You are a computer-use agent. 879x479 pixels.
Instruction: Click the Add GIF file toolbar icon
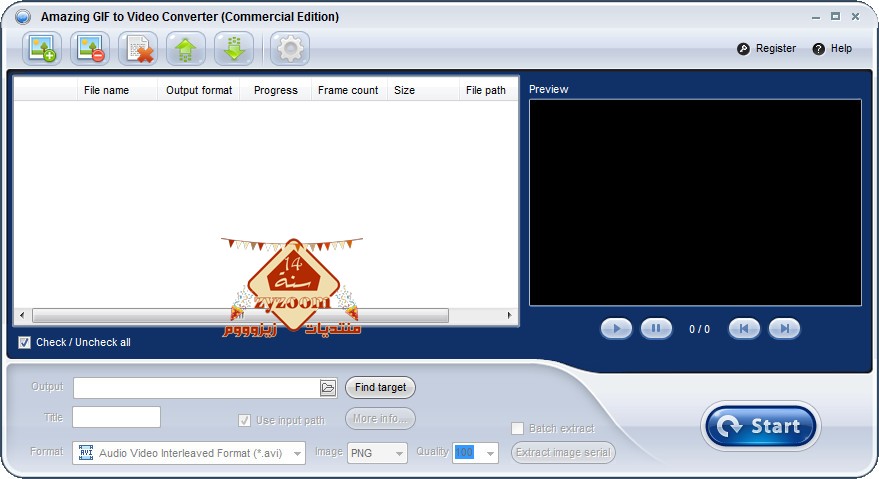coord(42,48)
